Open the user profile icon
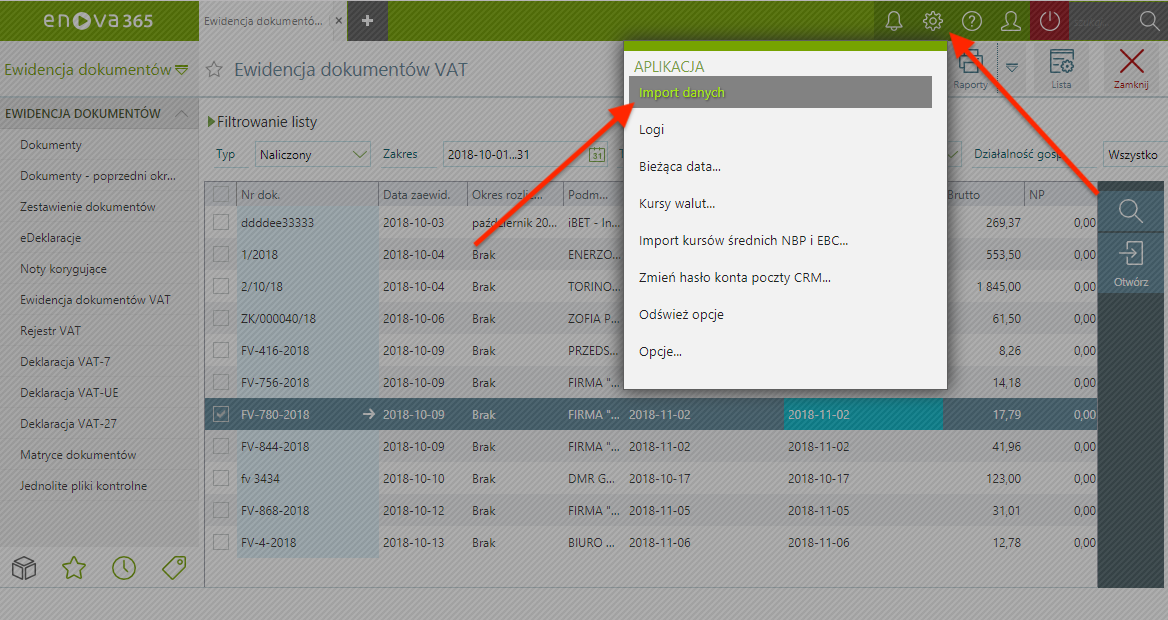The width and height of the screenshot is (1168, 620). (1011, 21)
